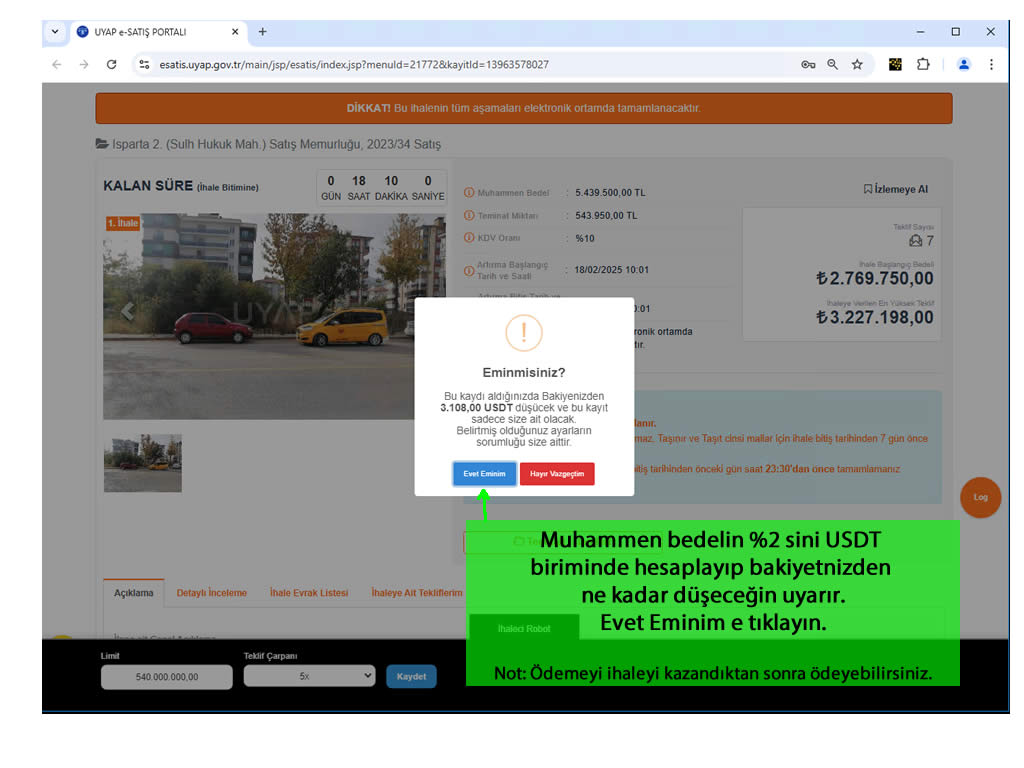Click the zoom magnifier icon in address bar
The height and width of the screenshot is (768, 1024).
tap(833, 65)
